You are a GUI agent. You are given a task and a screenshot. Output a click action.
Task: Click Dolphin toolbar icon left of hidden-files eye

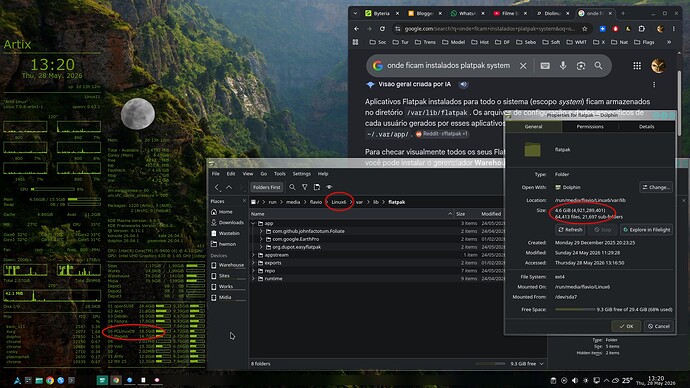(x=317, y=187)
